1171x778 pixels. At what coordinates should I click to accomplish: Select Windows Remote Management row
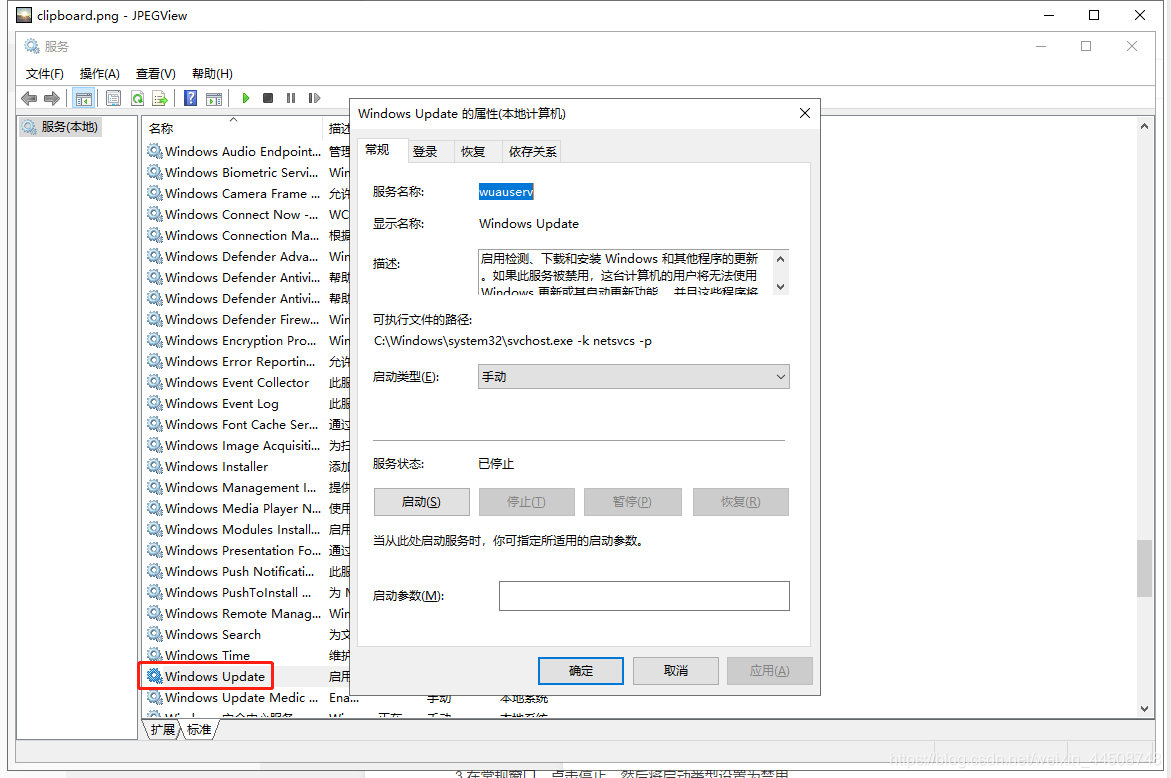[243, 613]
